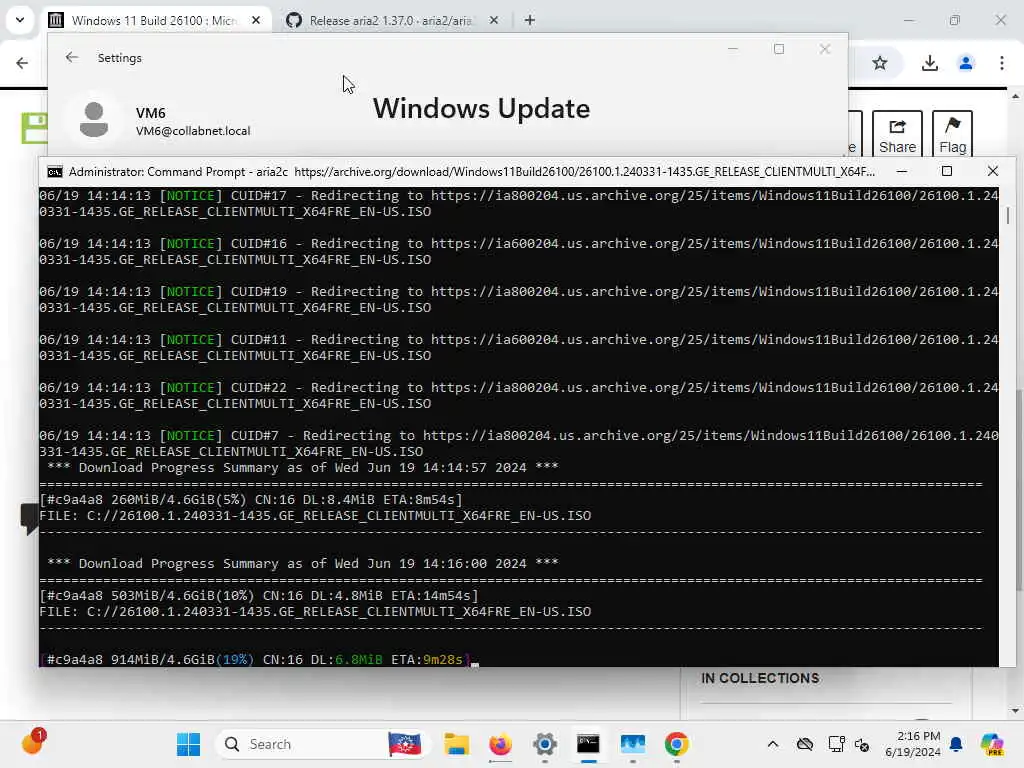The width and height of the screenshot is (1024, 768).
Task: Open the Settings gear icon in the taskbar
Action: [544, 744]
